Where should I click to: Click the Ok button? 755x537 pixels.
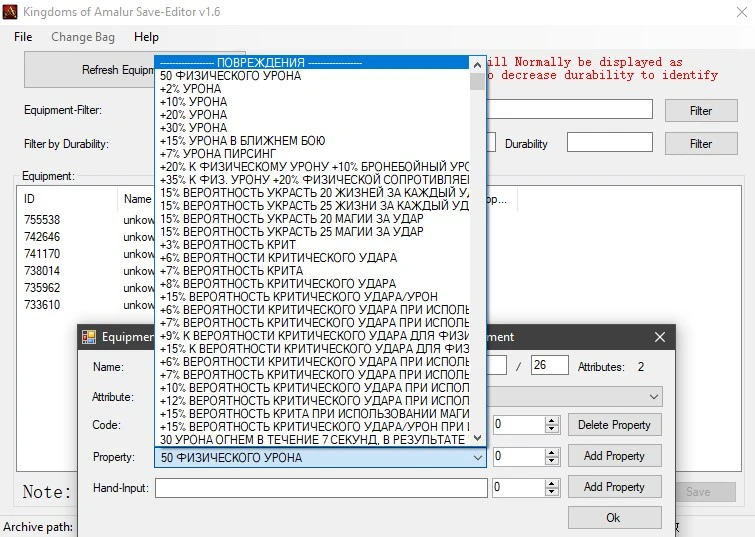614,518
